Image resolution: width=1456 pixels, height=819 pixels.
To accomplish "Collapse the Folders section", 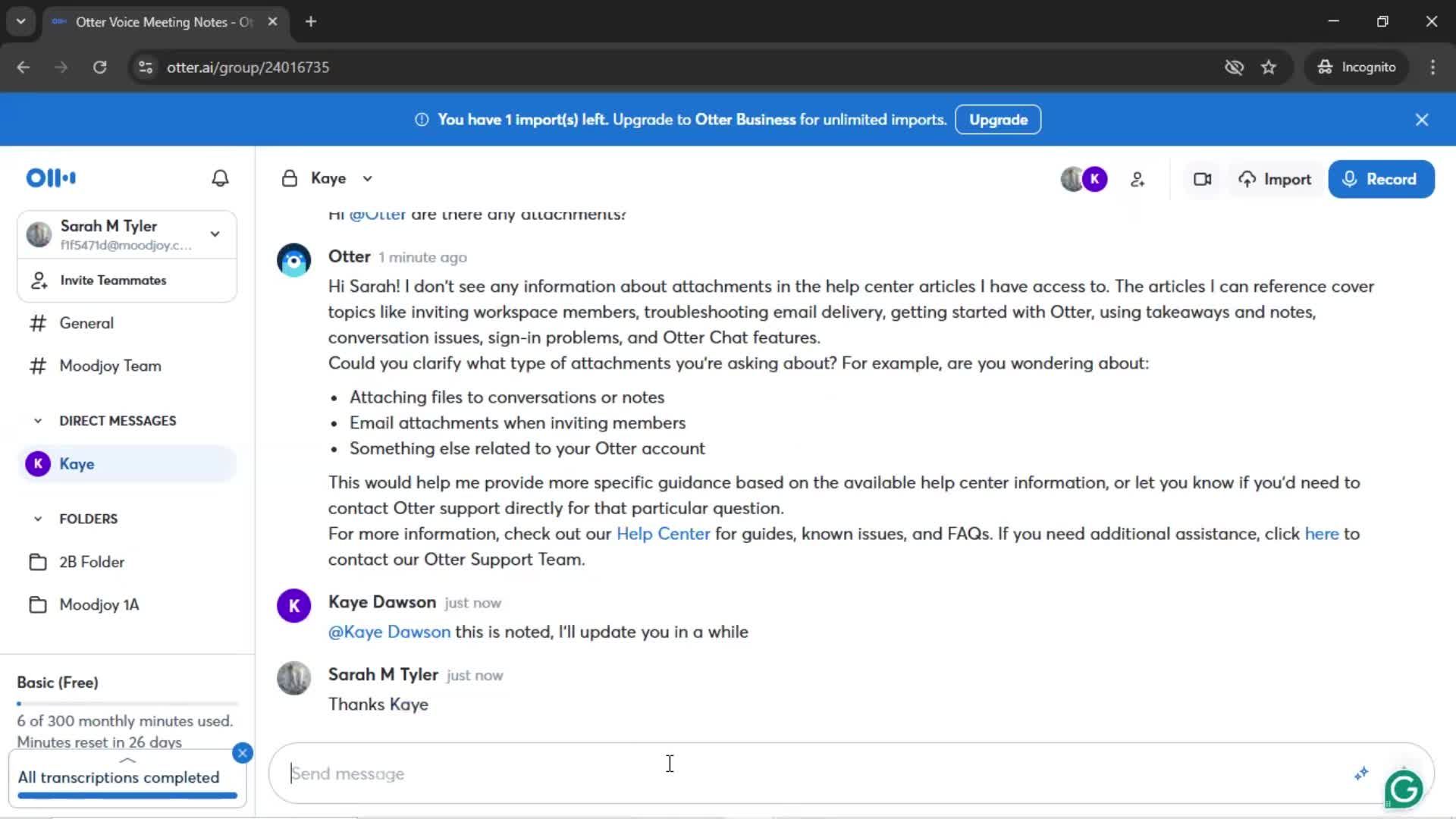I will (38, 519).
